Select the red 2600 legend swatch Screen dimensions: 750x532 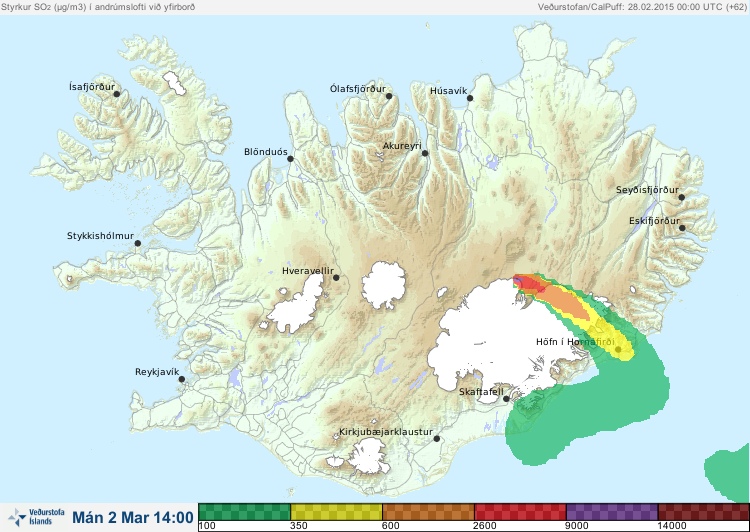click(520, 512)
